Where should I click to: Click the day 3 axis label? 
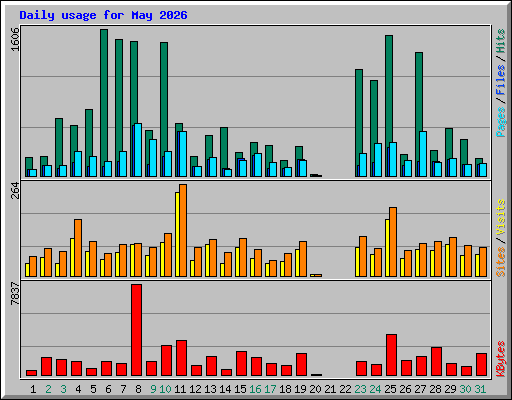(63, 389)
